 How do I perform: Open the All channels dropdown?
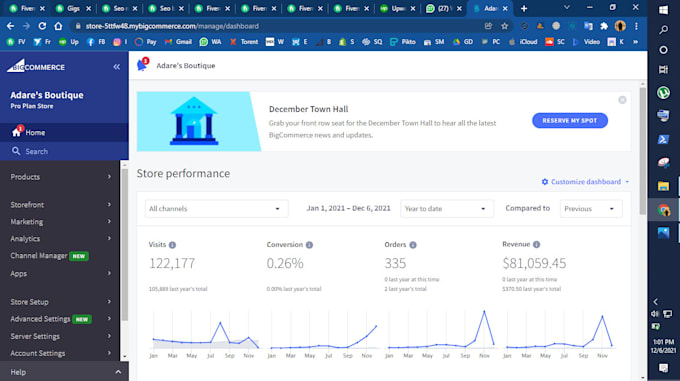pos(216,208)
